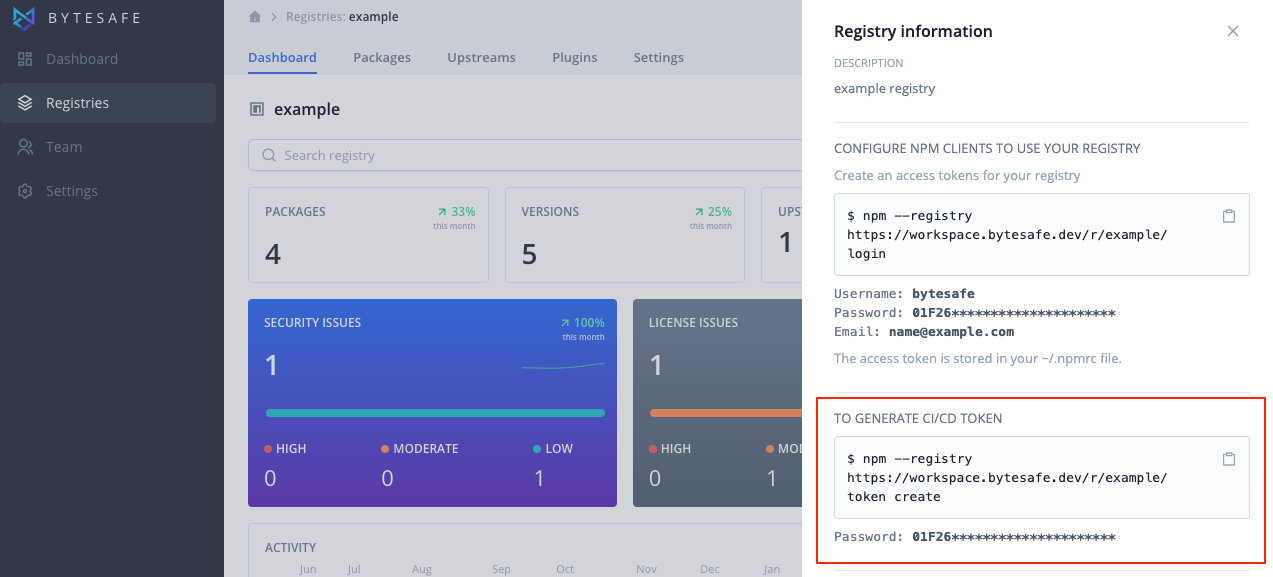
Task: Click the CI/CD token Password masked value
Action: pos(1014,537)
